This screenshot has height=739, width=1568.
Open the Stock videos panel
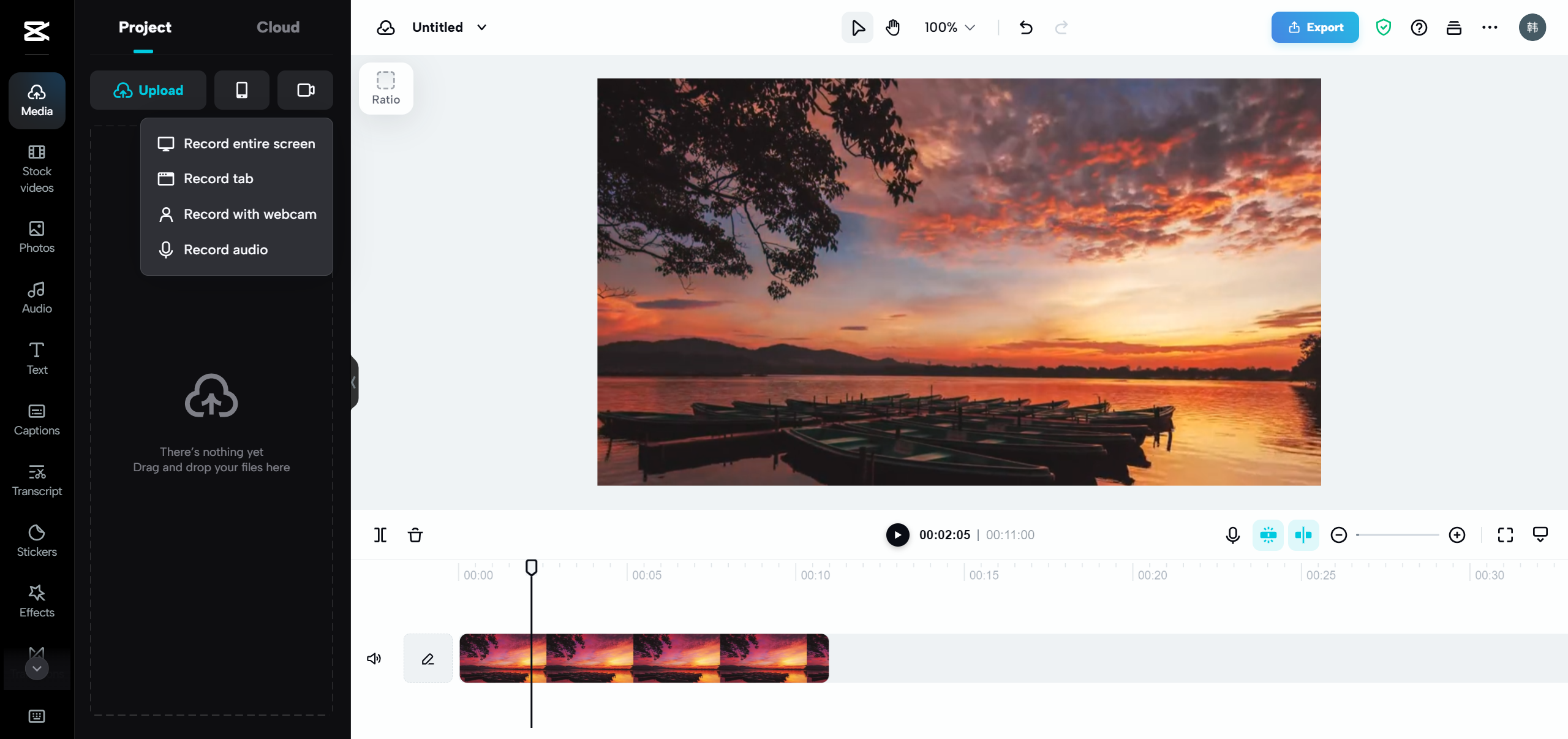pos(36,169)
